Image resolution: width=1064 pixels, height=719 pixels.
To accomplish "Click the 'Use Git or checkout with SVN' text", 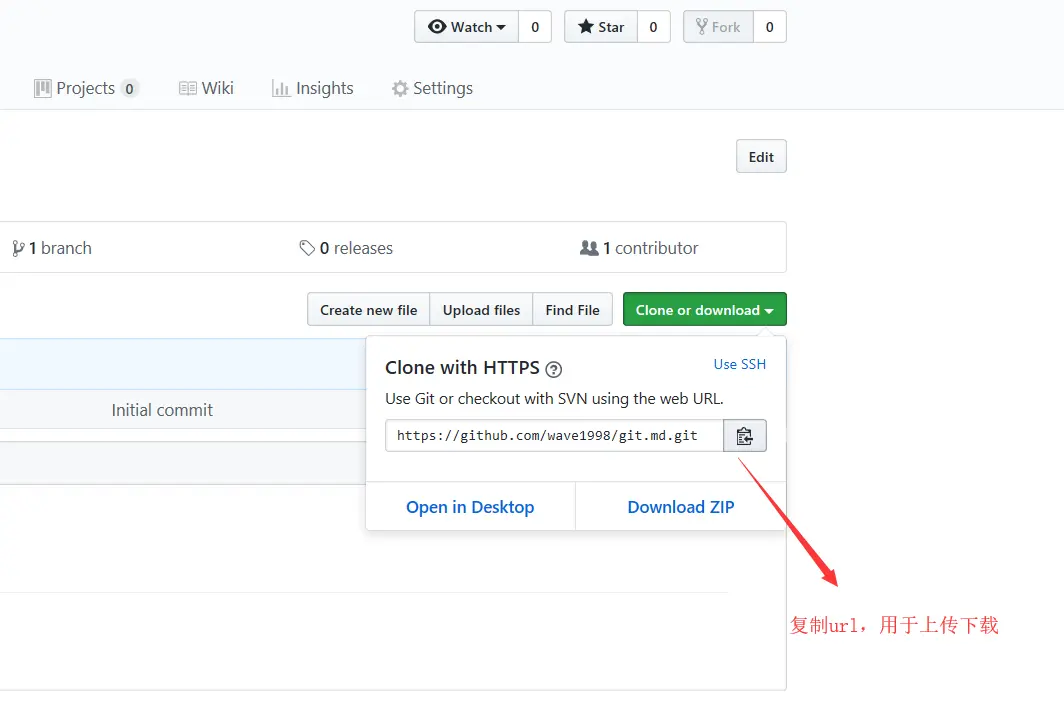I will click(554, 399).
